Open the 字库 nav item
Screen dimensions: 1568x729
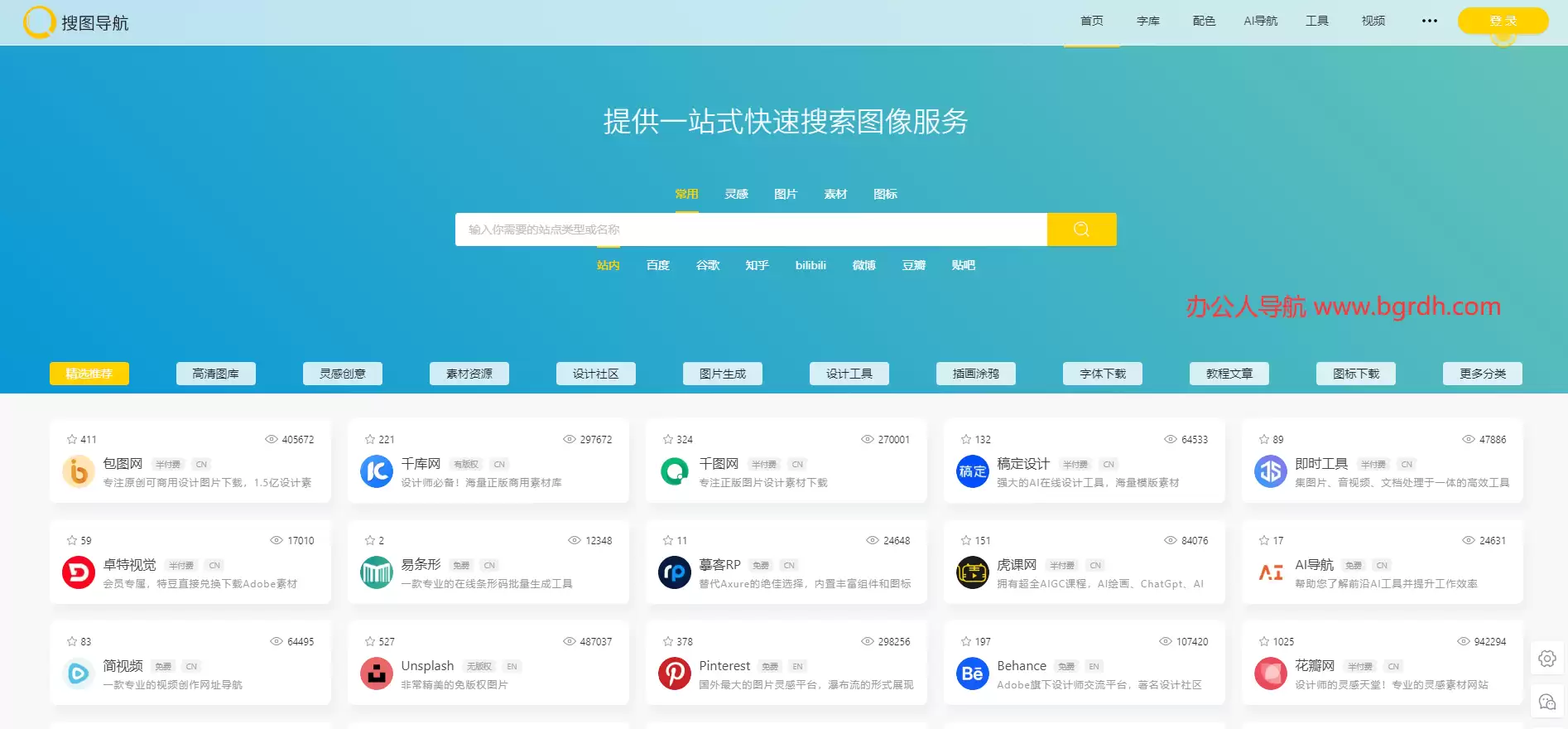1148,21
